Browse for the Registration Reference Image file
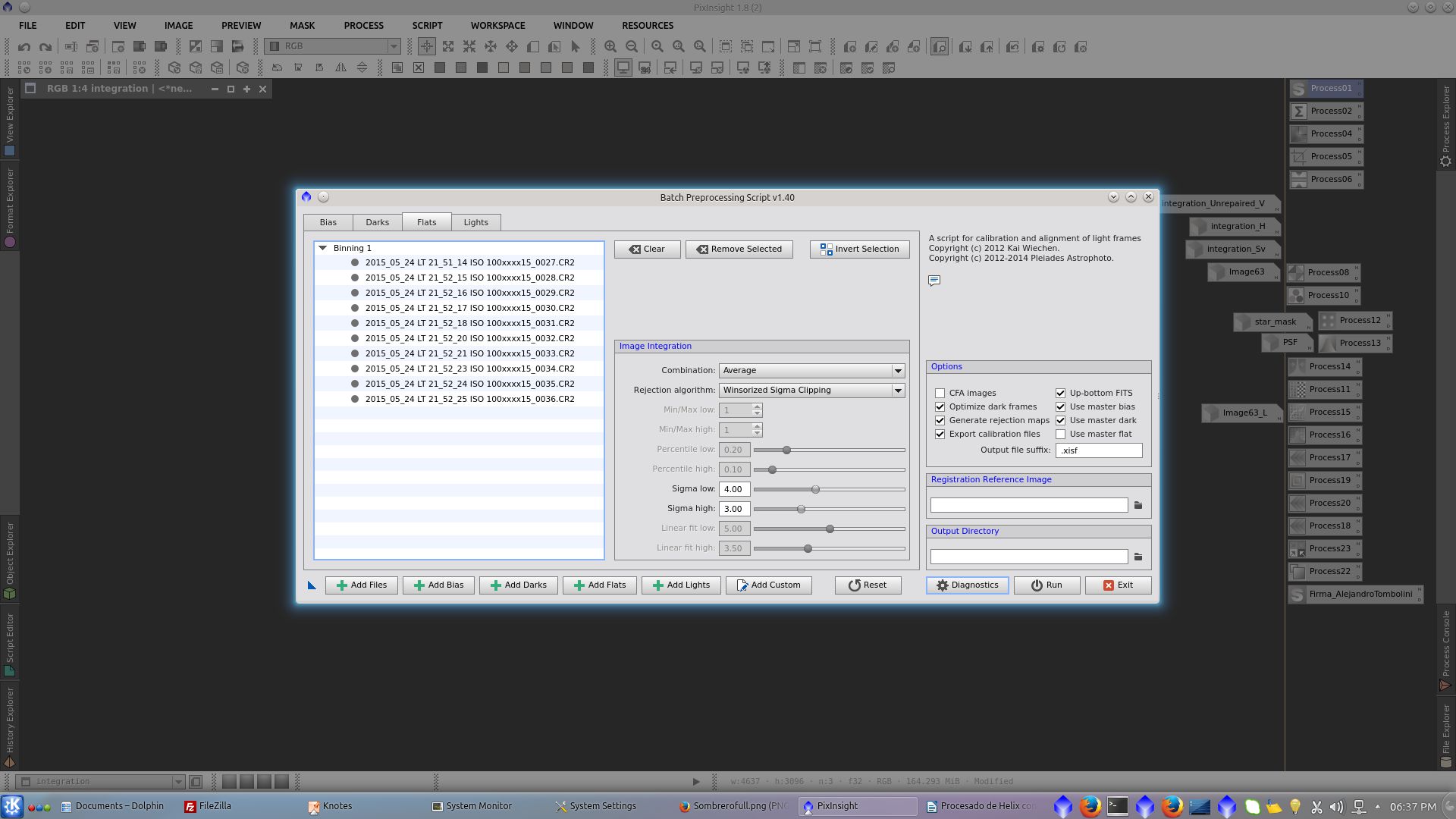 coord(1138,506)
